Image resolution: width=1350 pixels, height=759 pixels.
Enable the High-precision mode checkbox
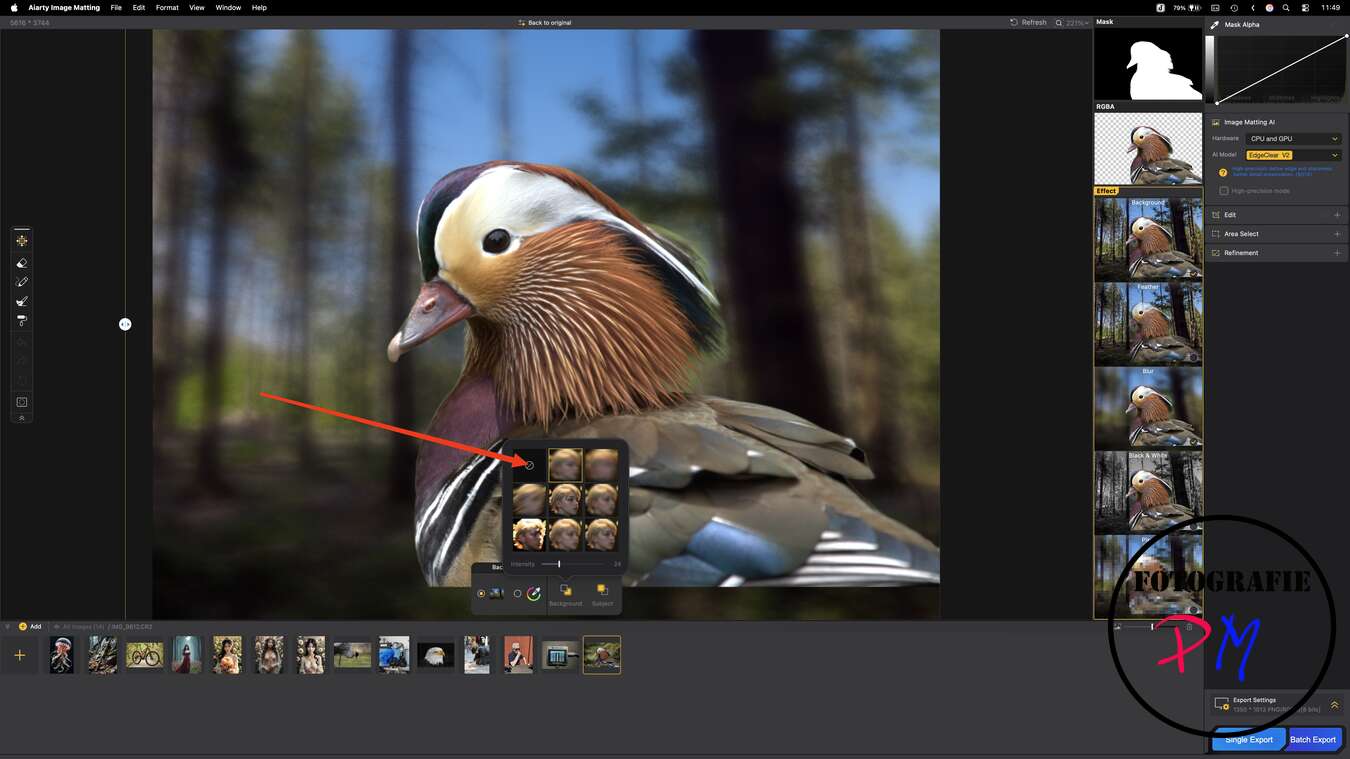coord(1224,191)
